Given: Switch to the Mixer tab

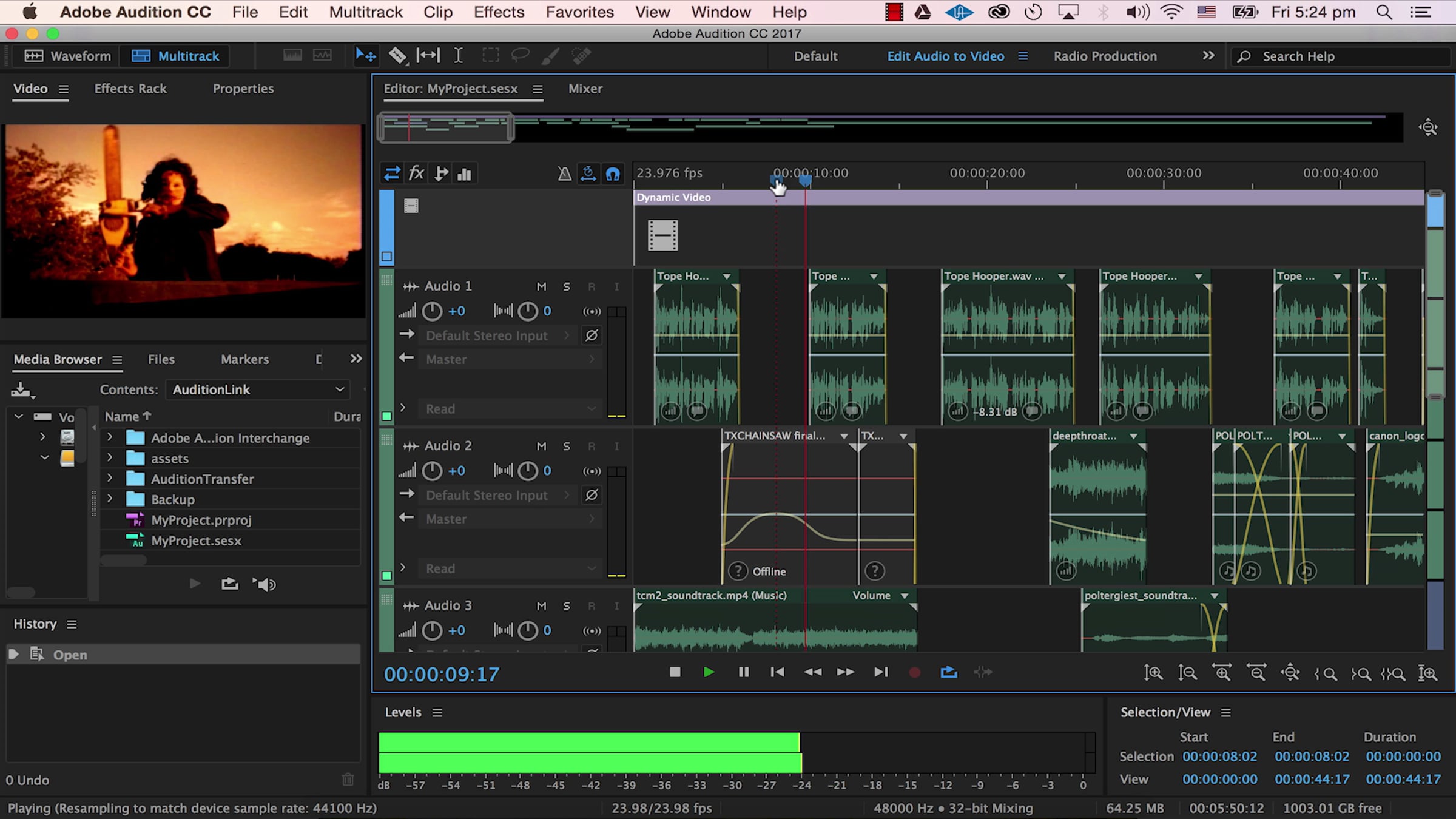Looking at the screenshot, I should [x=585, y=89].
